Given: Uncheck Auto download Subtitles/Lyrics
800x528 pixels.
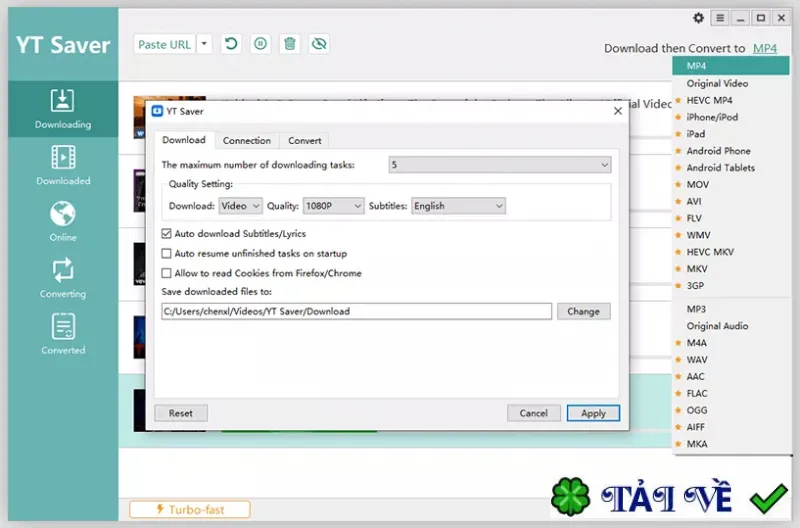Looking at the screenshot, I should pos(166,234).
